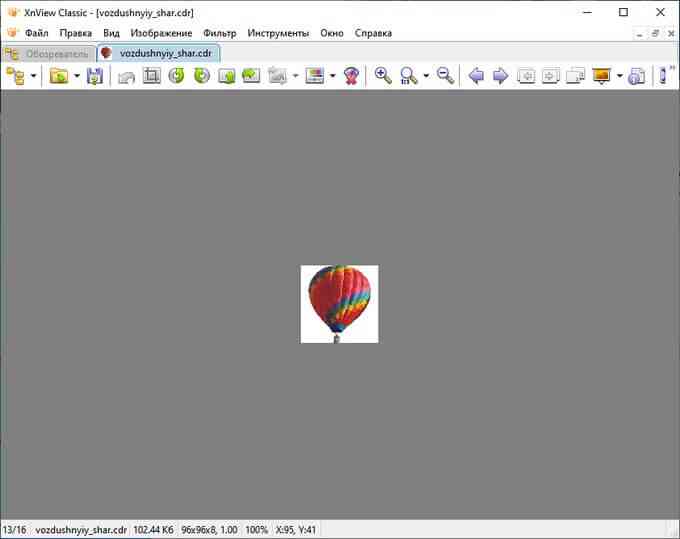The height and width of the screenshot is (539, 680).
Task: Minimize the inner document window
Action: [639, 33]
